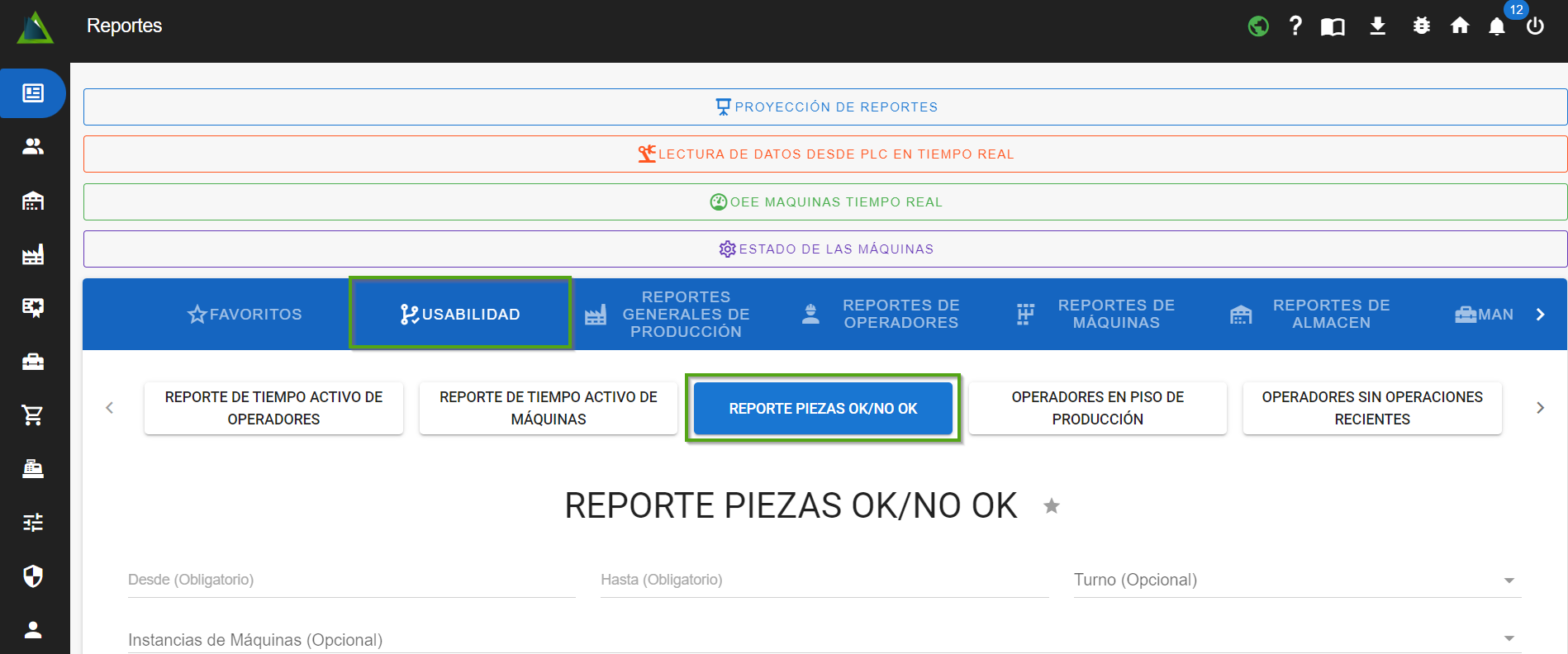Screen dimensions: 1568x654
Task: Open the shopping cart sidebar icon
Action: pyautogui.click(x=33, y=415)
